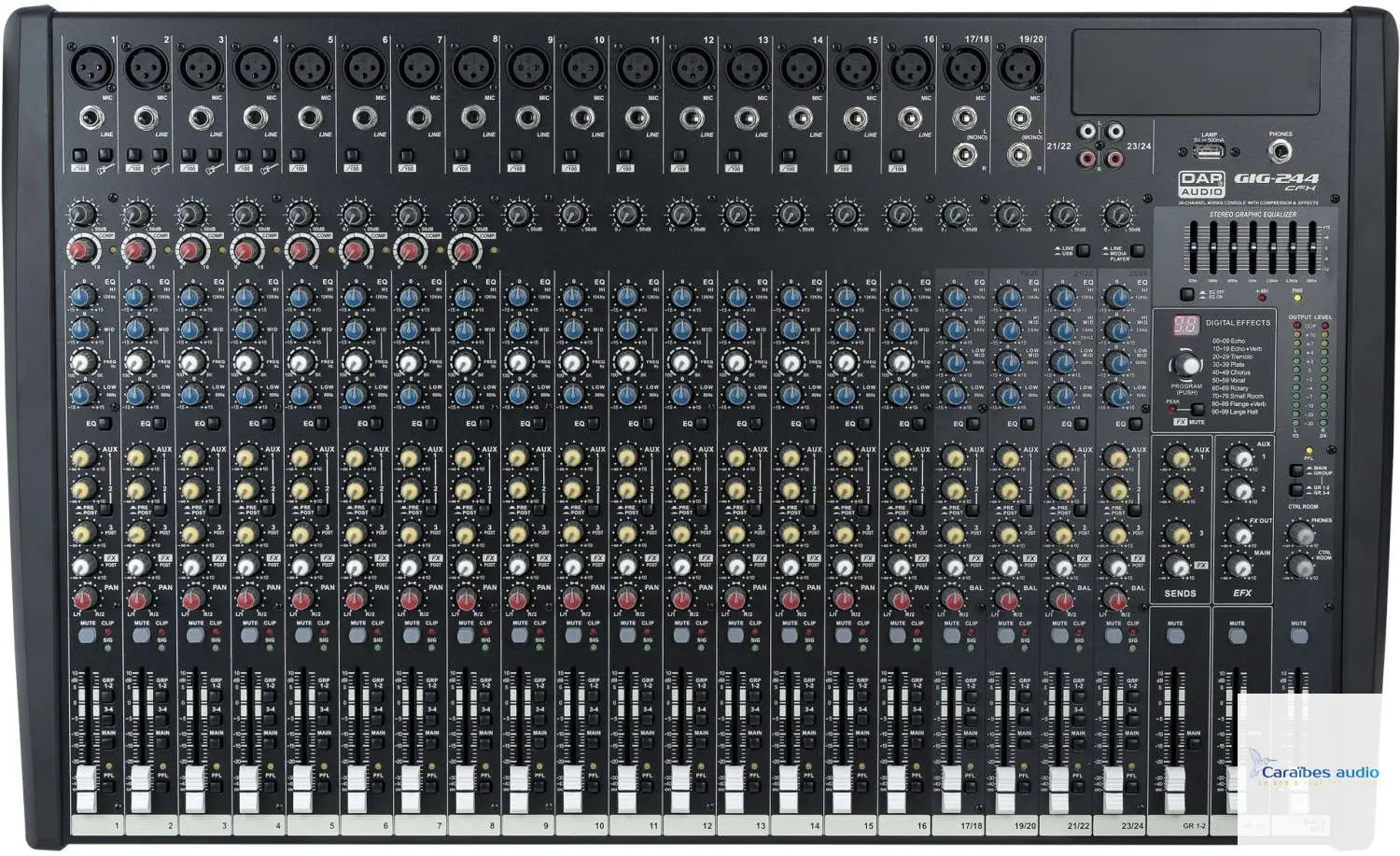Click the 19/20 L (MONO) line jack

(x=1019, y=119)
